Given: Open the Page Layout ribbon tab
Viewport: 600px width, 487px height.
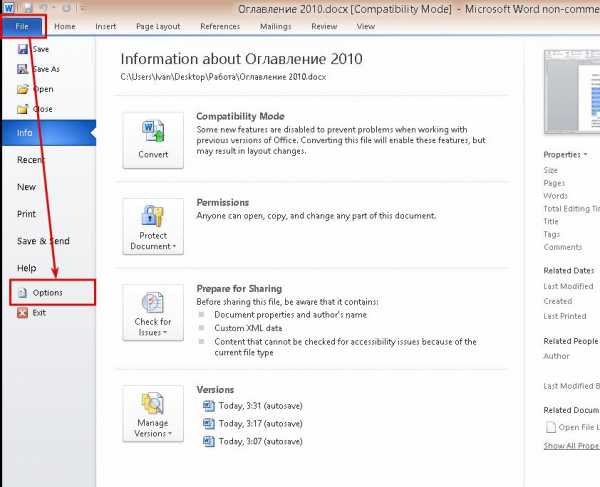Looking at the screenshot, I should pos(158,26).
